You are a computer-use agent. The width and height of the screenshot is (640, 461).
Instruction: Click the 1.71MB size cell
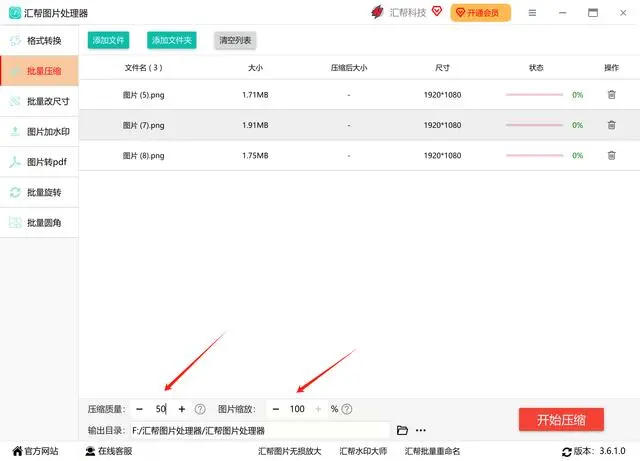click(x=256, y=95)
